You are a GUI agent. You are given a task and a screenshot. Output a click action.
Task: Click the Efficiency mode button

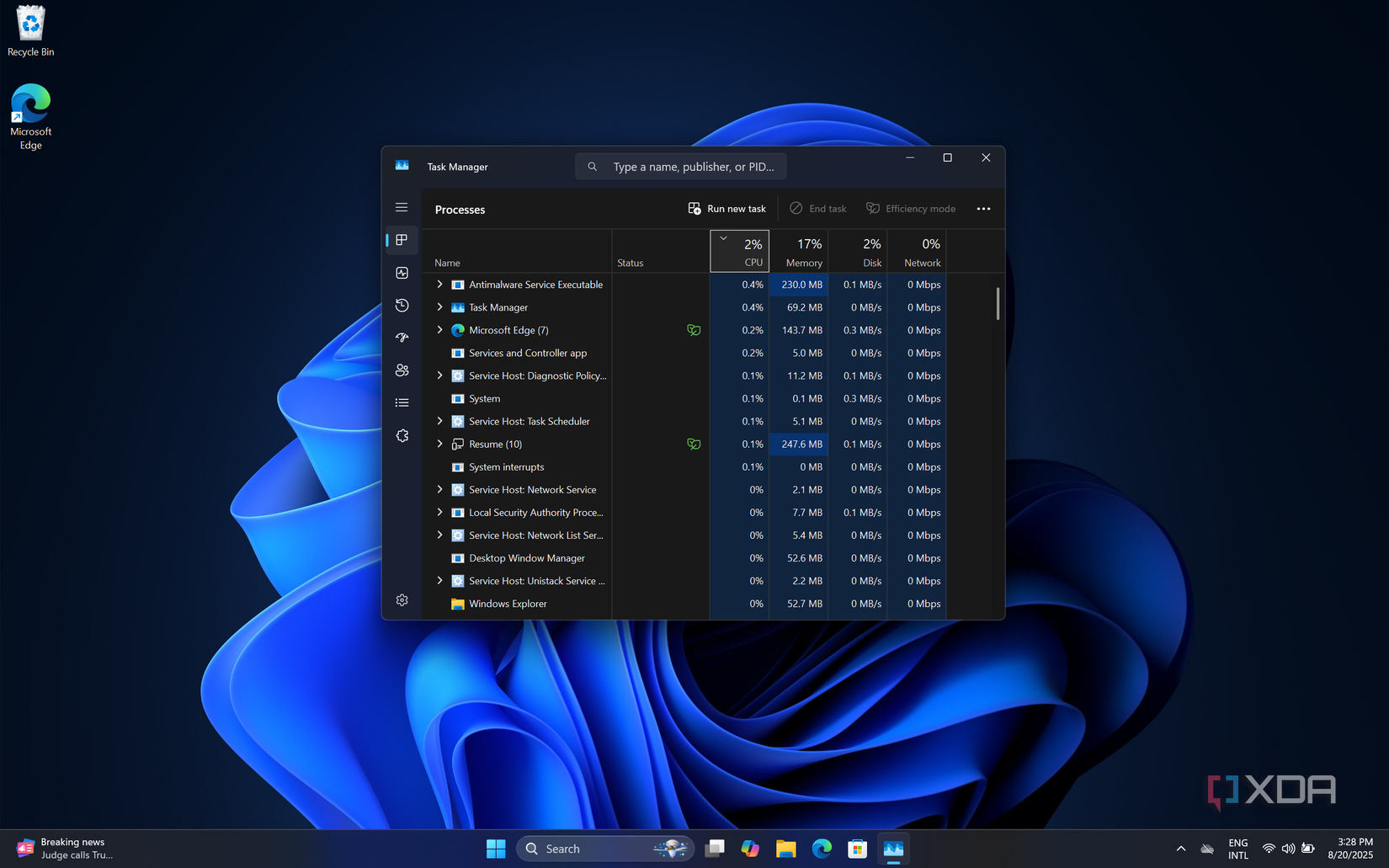[911, 209]
